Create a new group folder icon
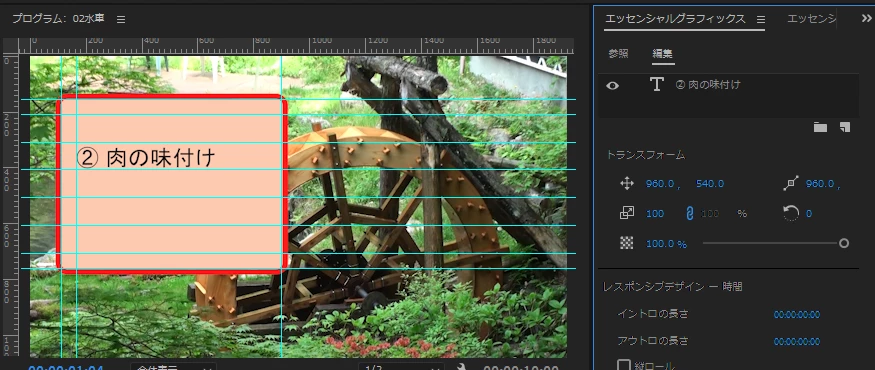Viewport: 875px width, 370px height. pos(820,127)
